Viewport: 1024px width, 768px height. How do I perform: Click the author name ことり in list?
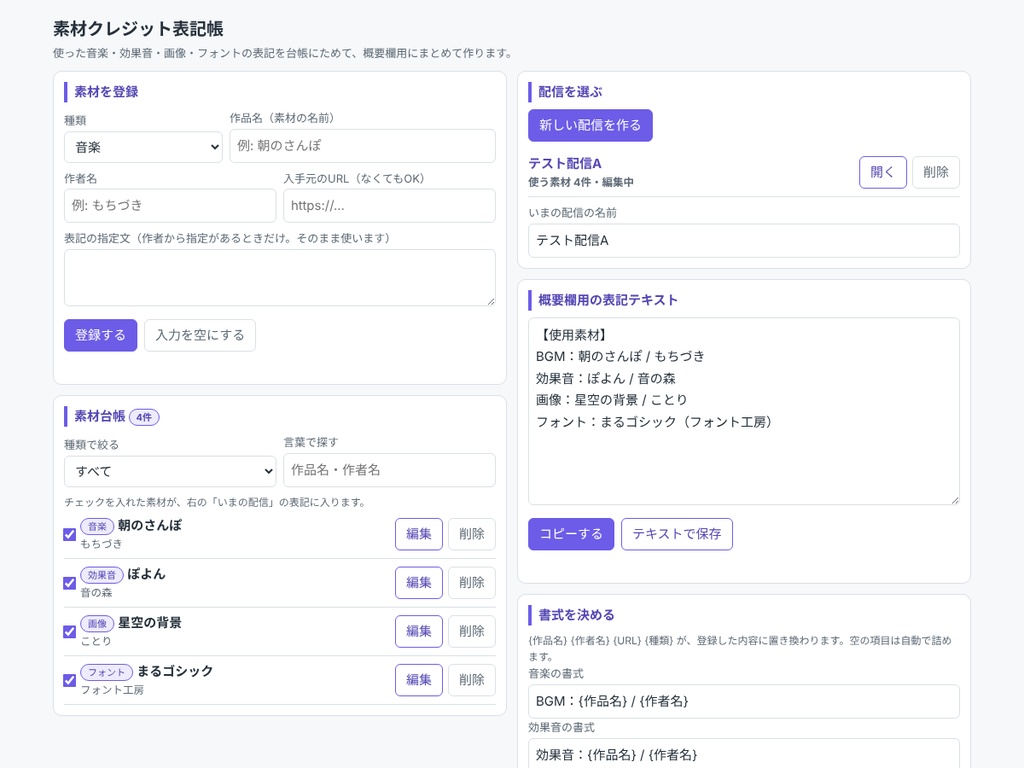point(96,641)
